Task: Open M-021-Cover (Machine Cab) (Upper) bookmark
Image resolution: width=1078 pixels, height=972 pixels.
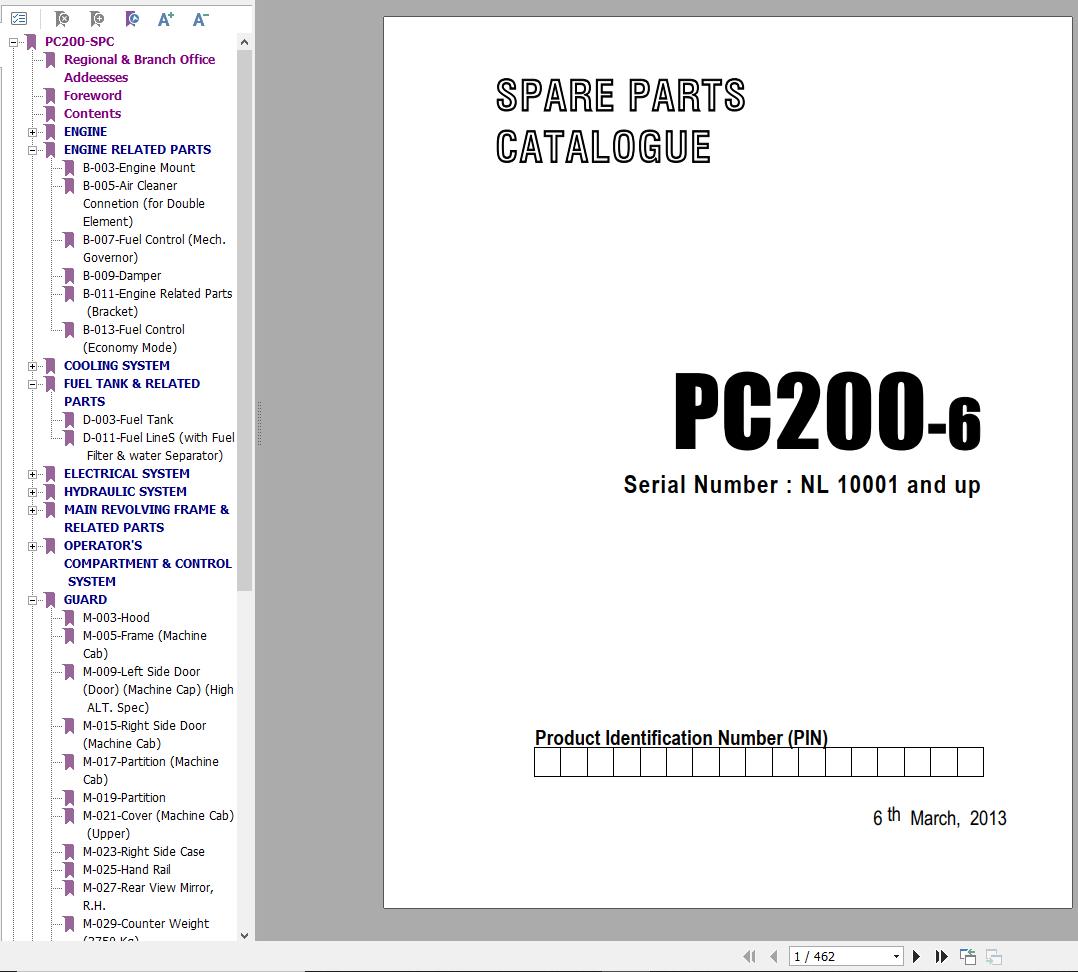Action: tap(158, 824)
